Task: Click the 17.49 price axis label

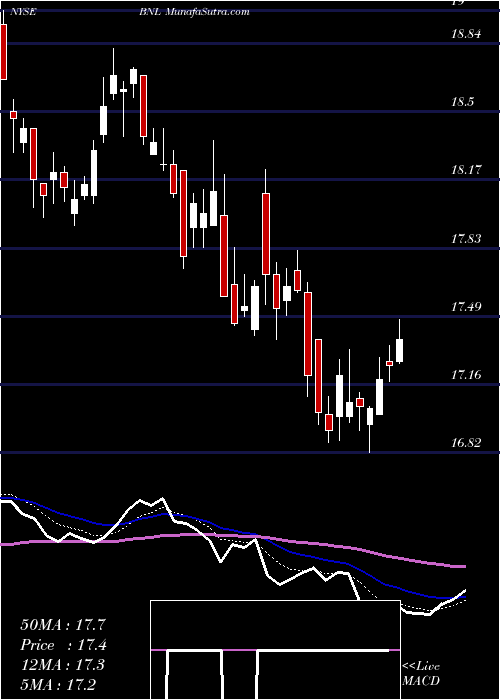Action: coord(466,307)
